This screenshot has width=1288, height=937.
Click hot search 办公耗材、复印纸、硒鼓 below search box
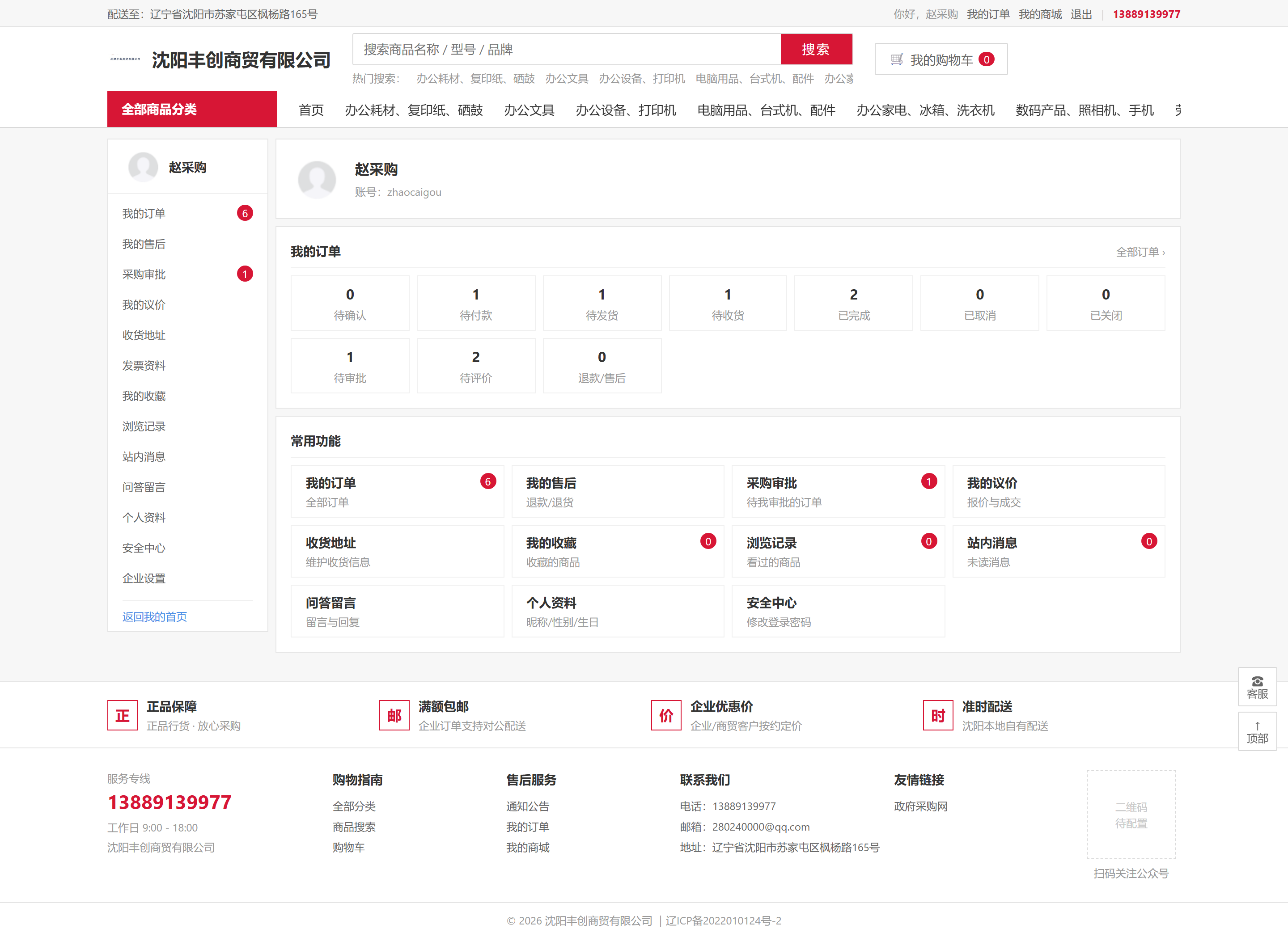click(475, 78)
